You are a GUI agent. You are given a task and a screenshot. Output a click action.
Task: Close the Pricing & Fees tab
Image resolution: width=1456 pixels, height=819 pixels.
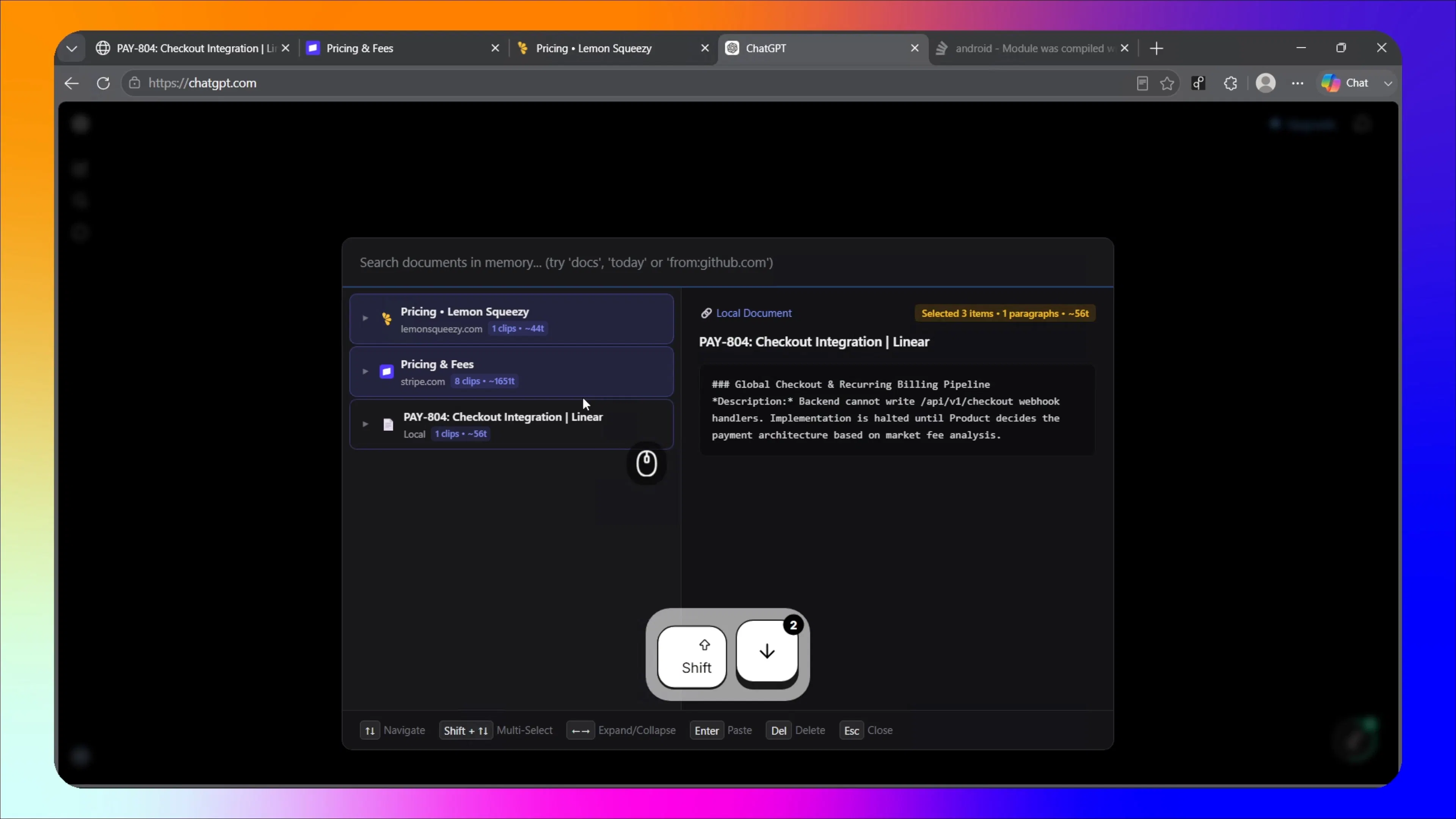(x=495, y=49)
